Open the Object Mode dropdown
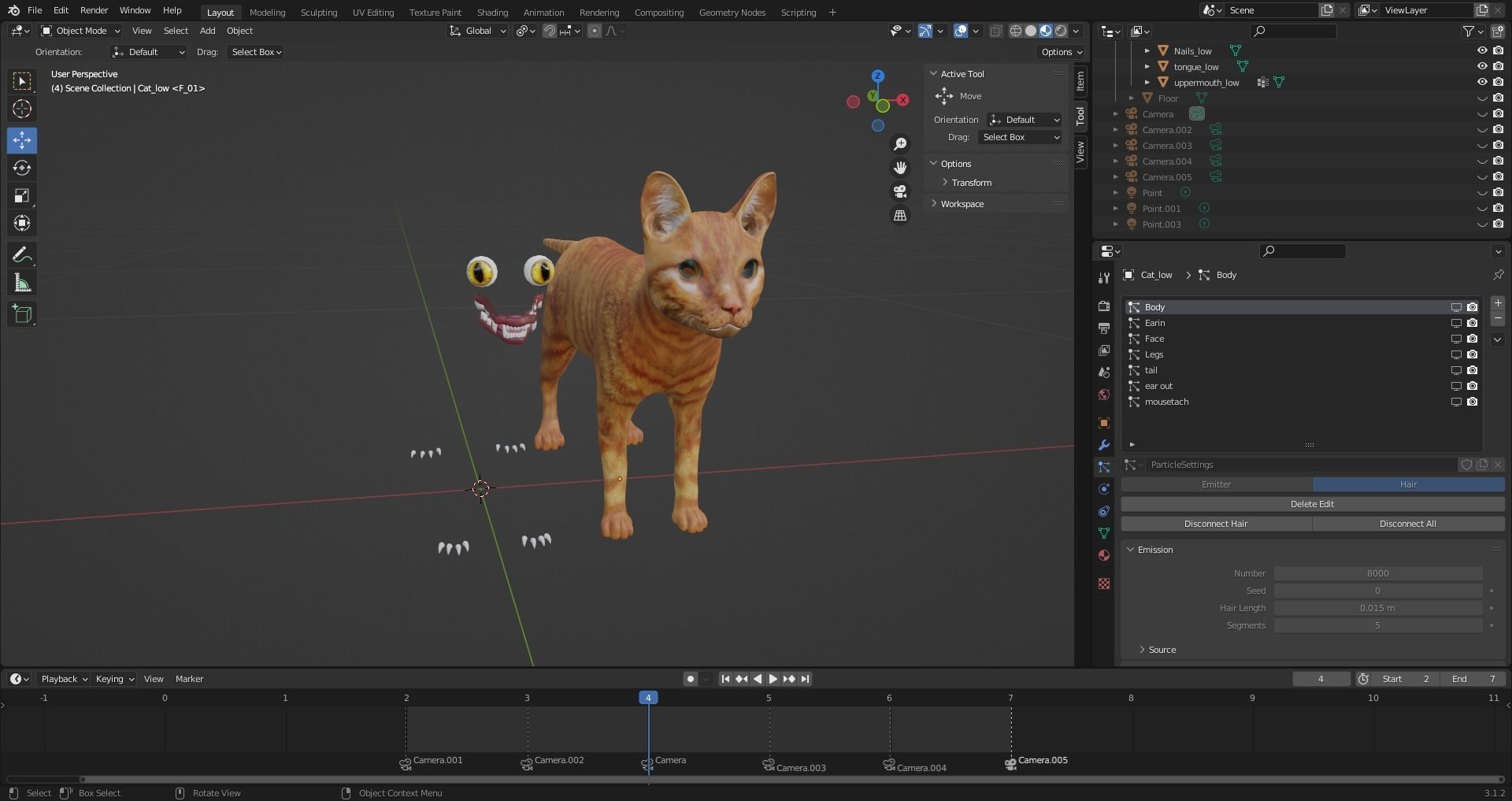This screenshot has height=801, width=1512. pos(80,31)
